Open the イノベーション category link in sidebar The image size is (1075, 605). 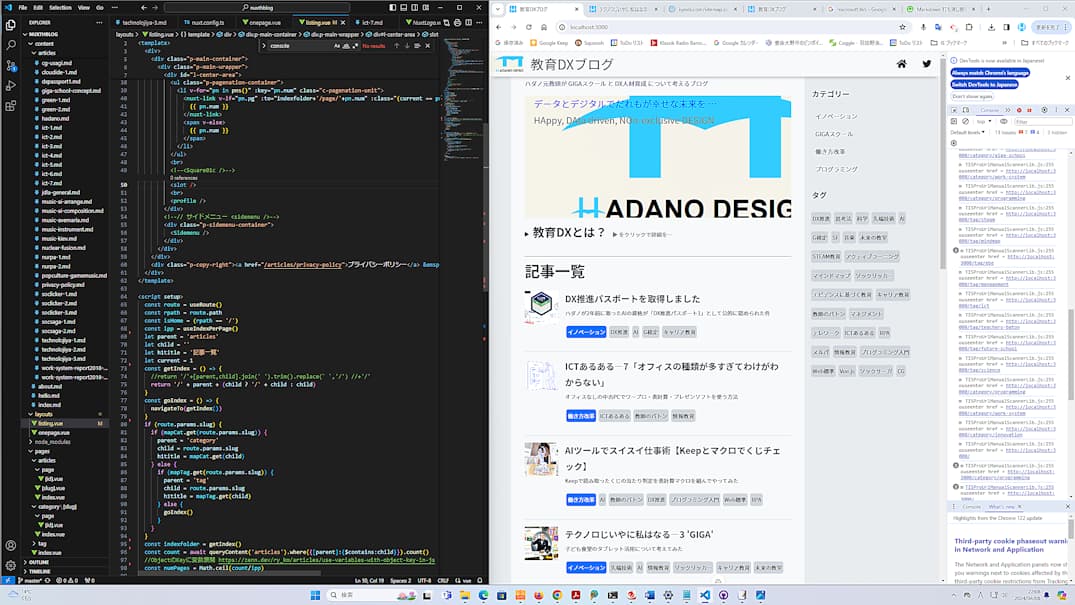pyautogui.click(x=836, y=117)
